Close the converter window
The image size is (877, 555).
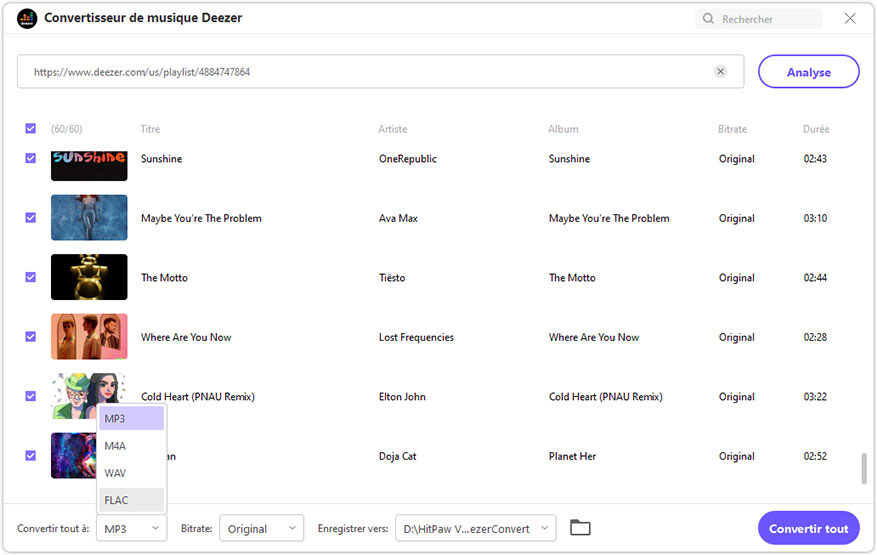click(850, 18)
